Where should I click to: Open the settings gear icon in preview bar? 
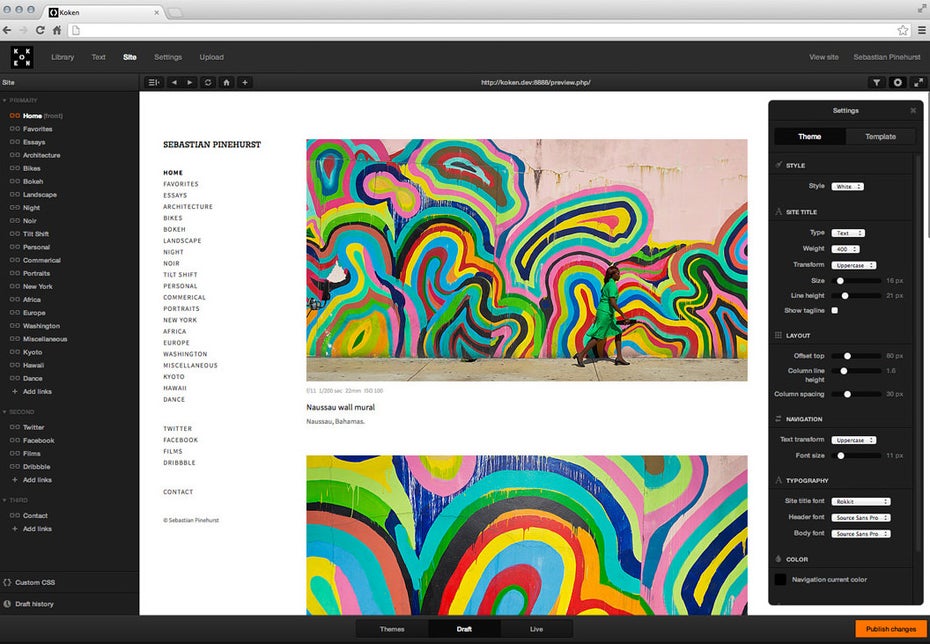897,82
